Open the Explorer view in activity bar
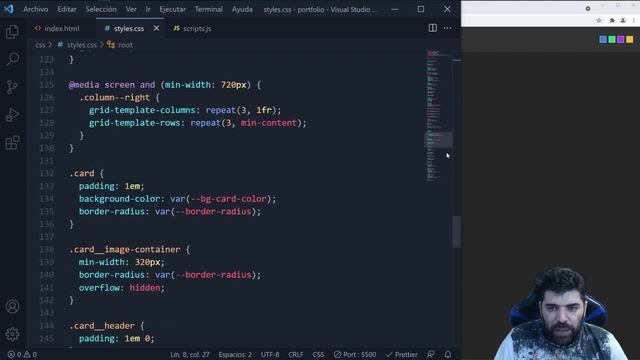Screen dimensions: 640x360 [12, 32]
